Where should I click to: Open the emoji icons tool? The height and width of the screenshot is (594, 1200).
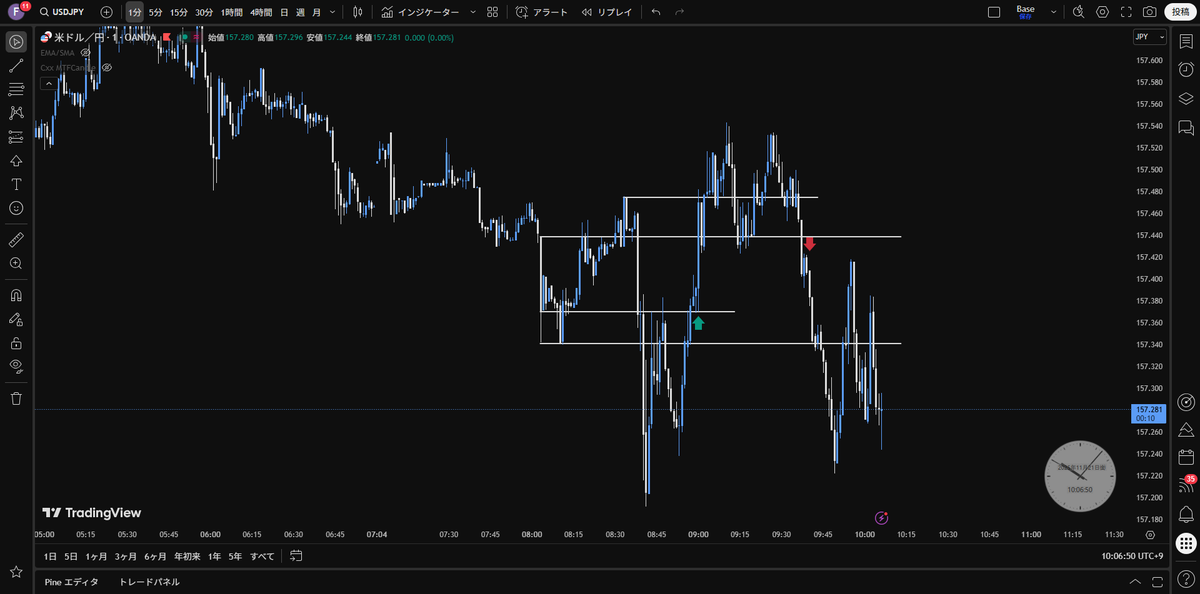(x=16, y=208)
